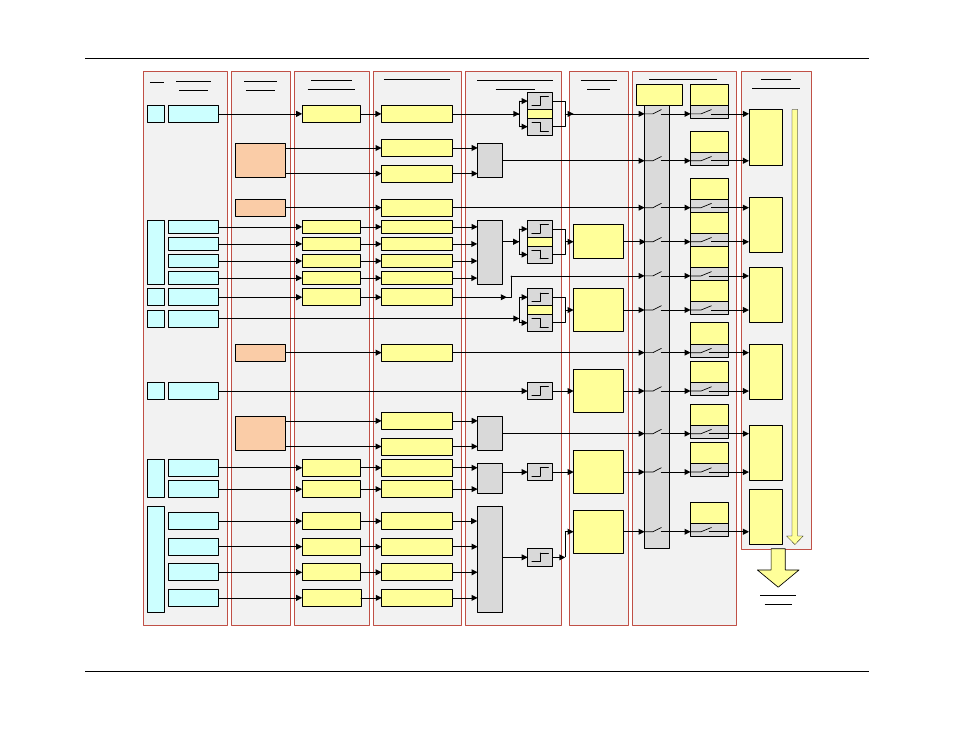Click the tallest gray combiner block
Screen dimensions: 954x738
[x=490, y=559]
